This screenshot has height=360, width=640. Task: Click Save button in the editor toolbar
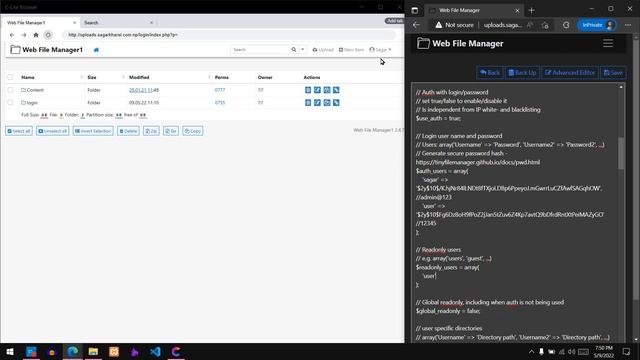pos(613,73)
